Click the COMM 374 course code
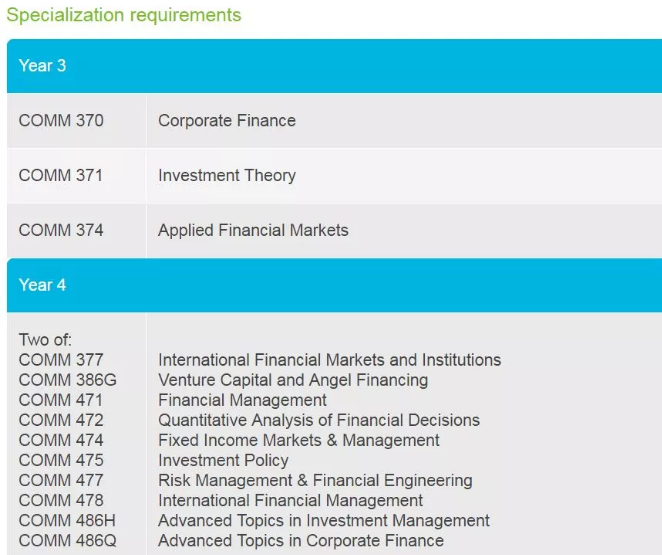Screen dimensions: 662x555 (x=61, y=230)
